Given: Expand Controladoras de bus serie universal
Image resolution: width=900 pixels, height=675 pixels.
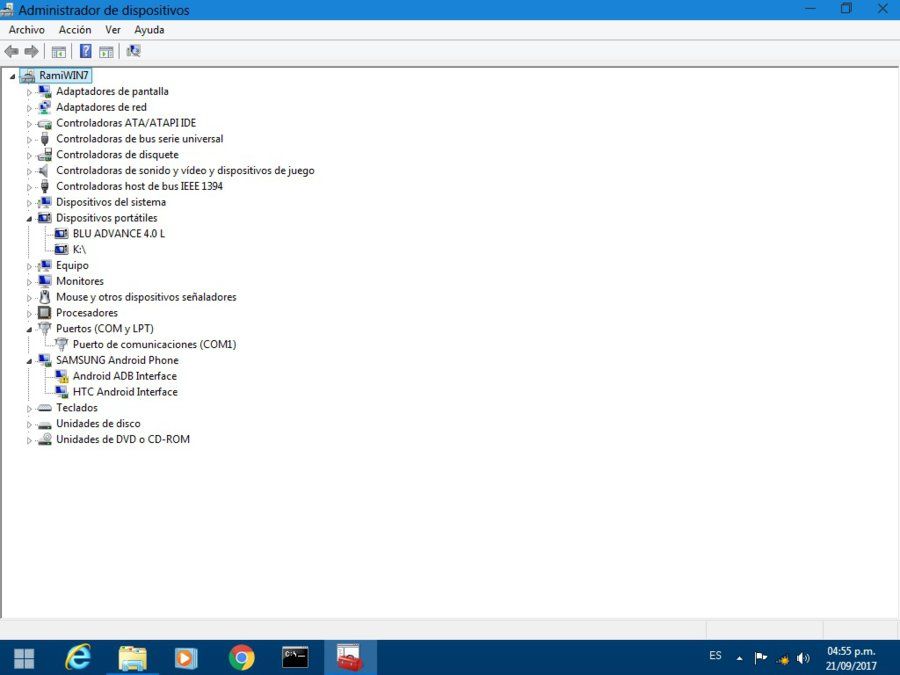Looking at the screenshot, I should [29, 139].
